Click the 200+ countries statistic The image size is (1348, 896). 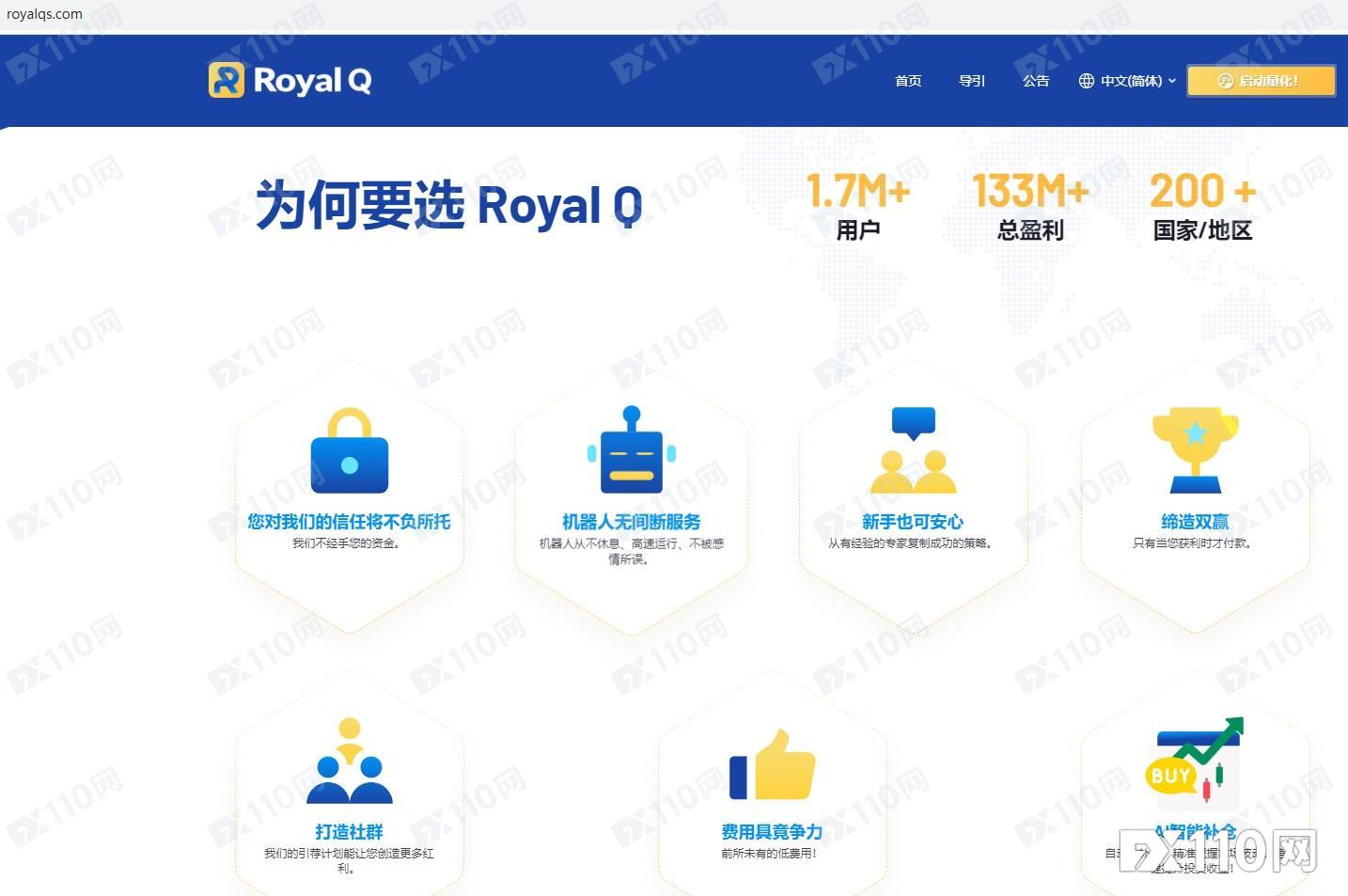point(1203,191)
